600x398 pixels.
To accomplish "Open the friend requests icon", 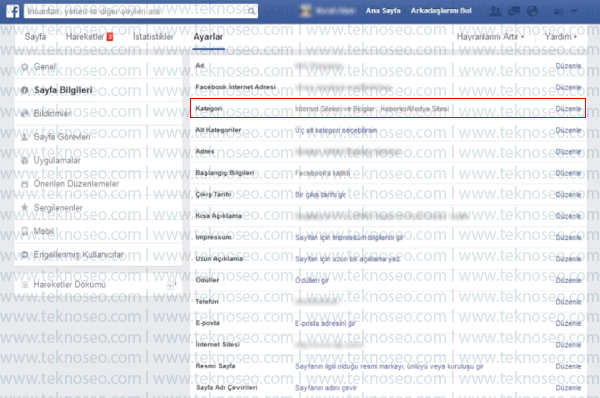I will pos(495,11).
